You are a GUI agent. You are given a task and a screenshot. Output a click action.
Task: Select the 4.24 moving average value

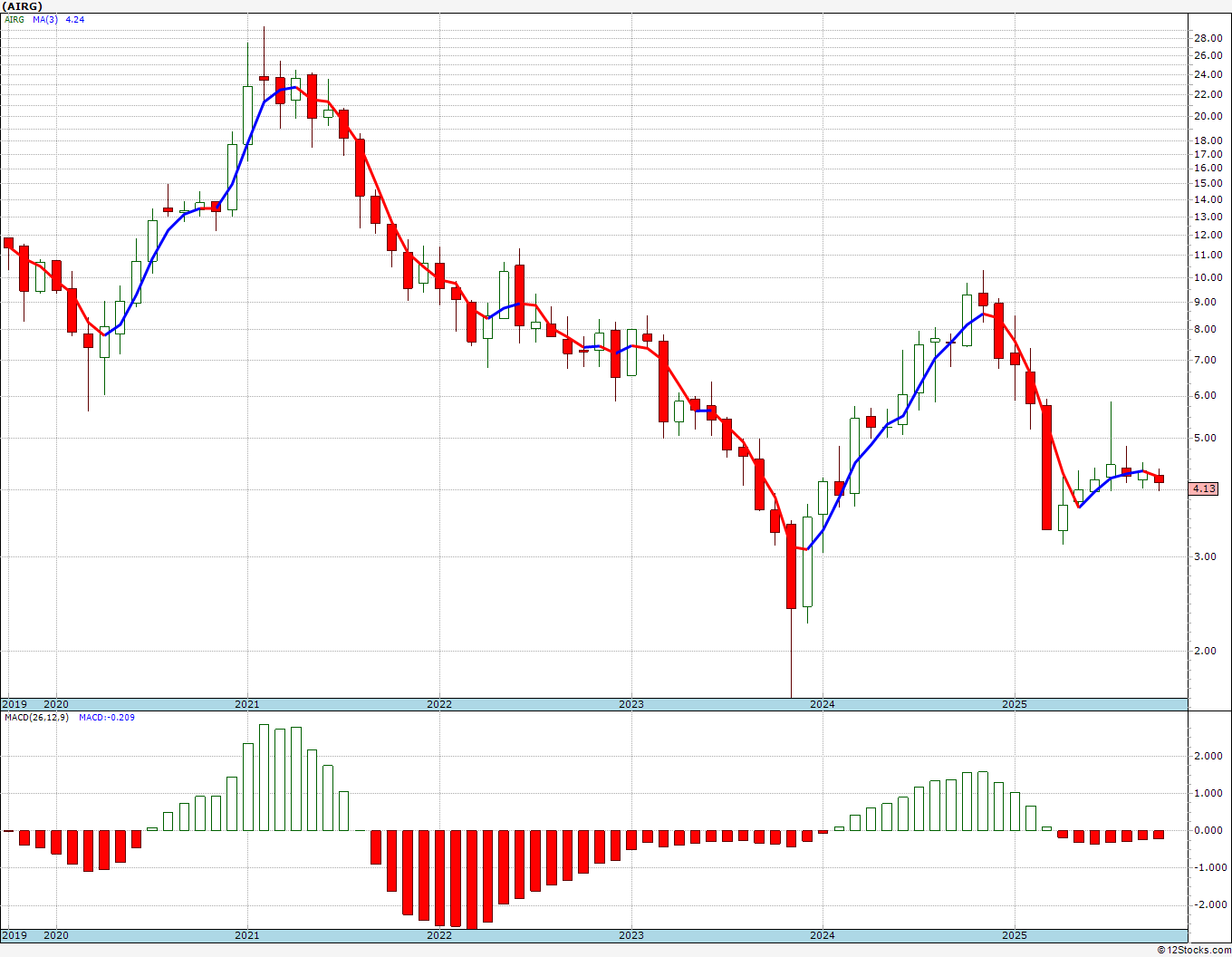tap(75, 19)
